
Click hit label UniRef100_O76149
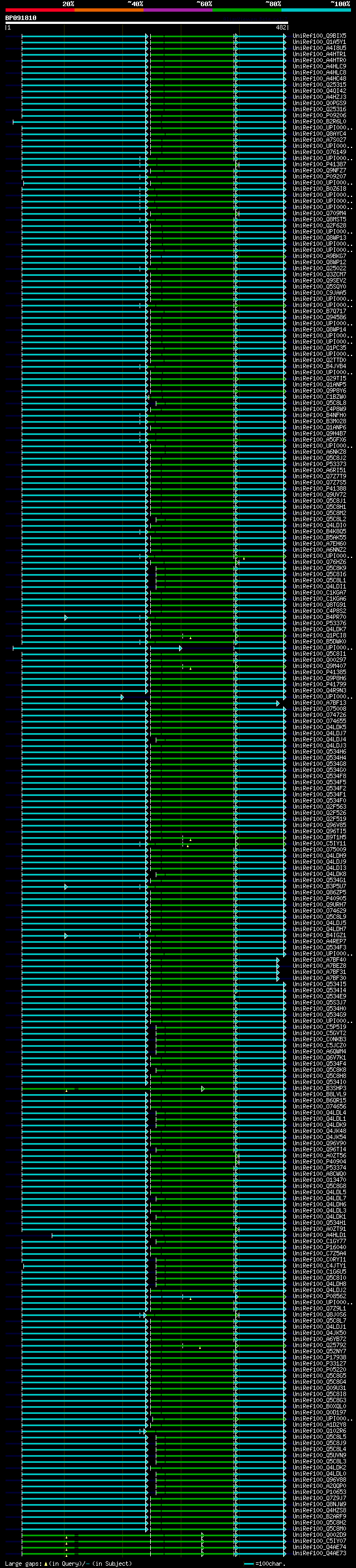pyautogui.click(x=319, y=152)
